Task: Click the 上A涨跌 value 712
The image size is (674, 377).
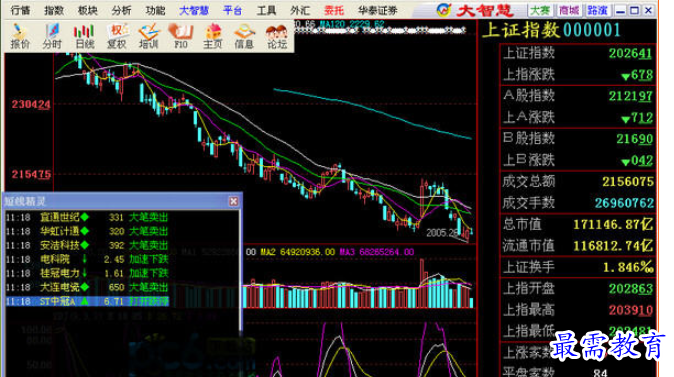Action: [637, 117]
